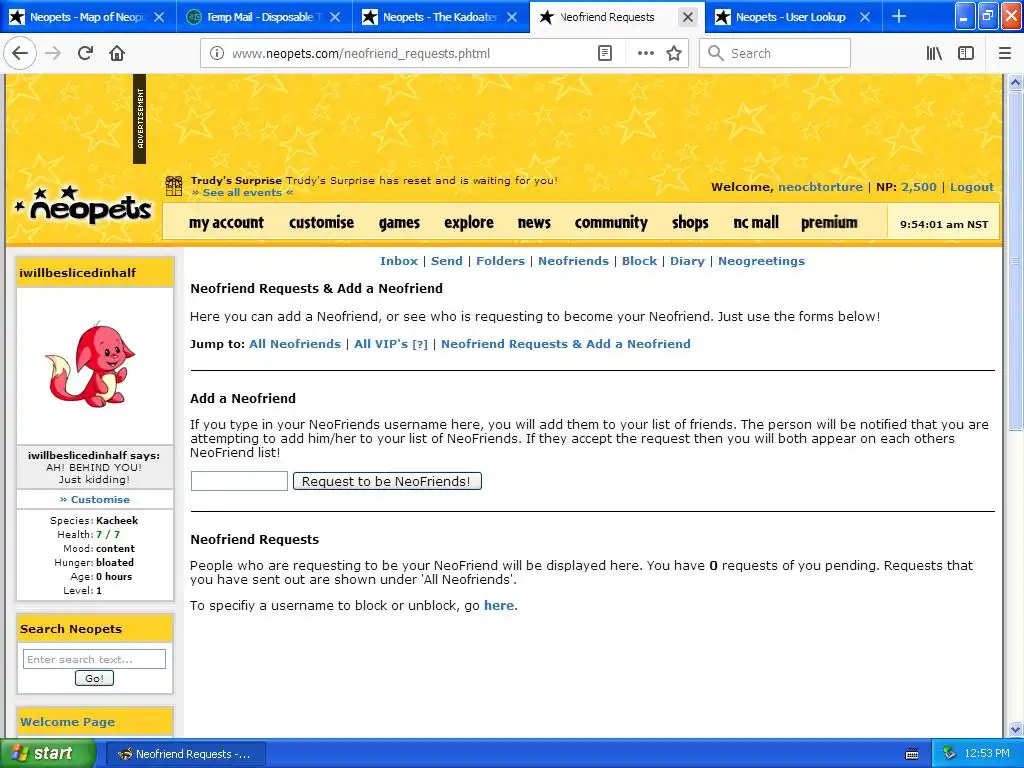Click the 'here' block username link
Viewport: 1024px width, 768px height.
coord(499,605)
